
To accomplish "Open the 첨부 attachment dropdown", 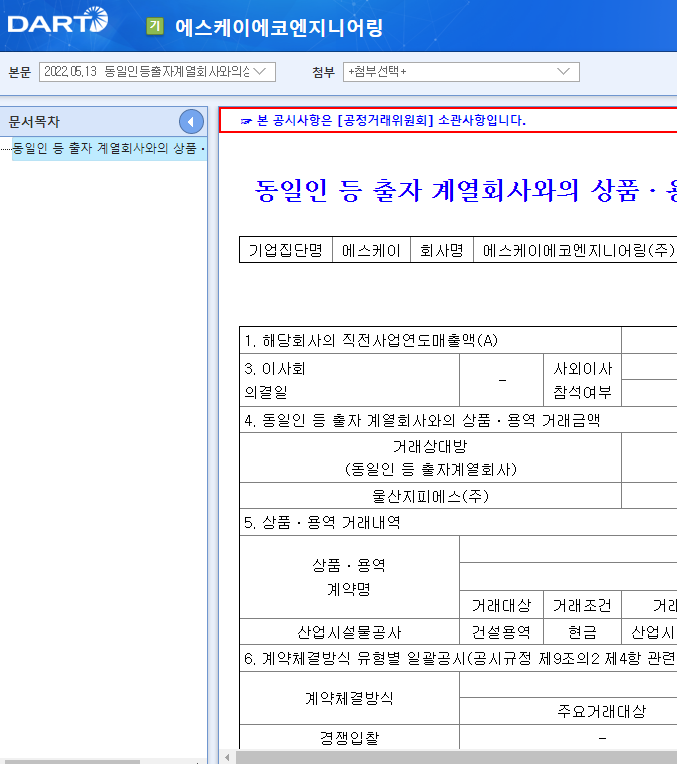I will pos(461,72).
